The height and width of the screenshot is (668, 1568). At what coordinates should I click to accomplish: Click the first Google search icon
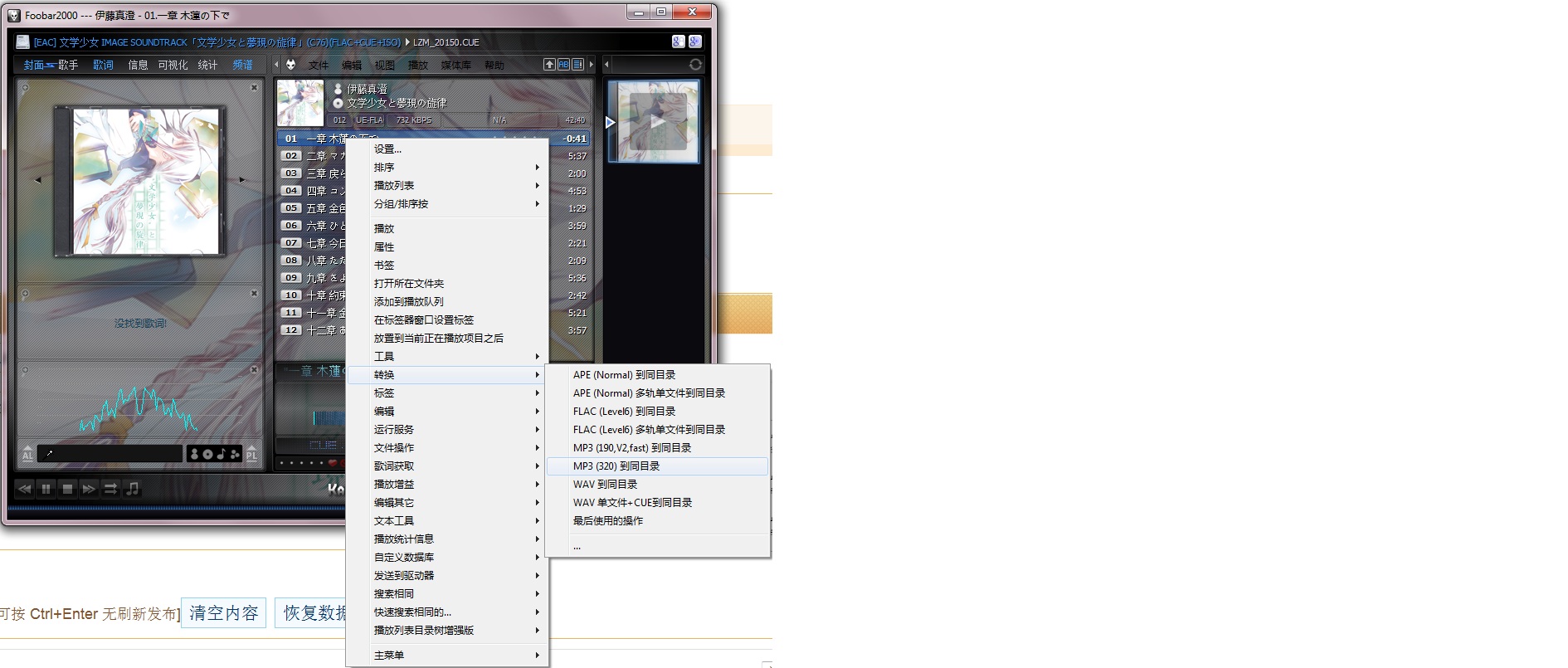click(x=678, y=41)
